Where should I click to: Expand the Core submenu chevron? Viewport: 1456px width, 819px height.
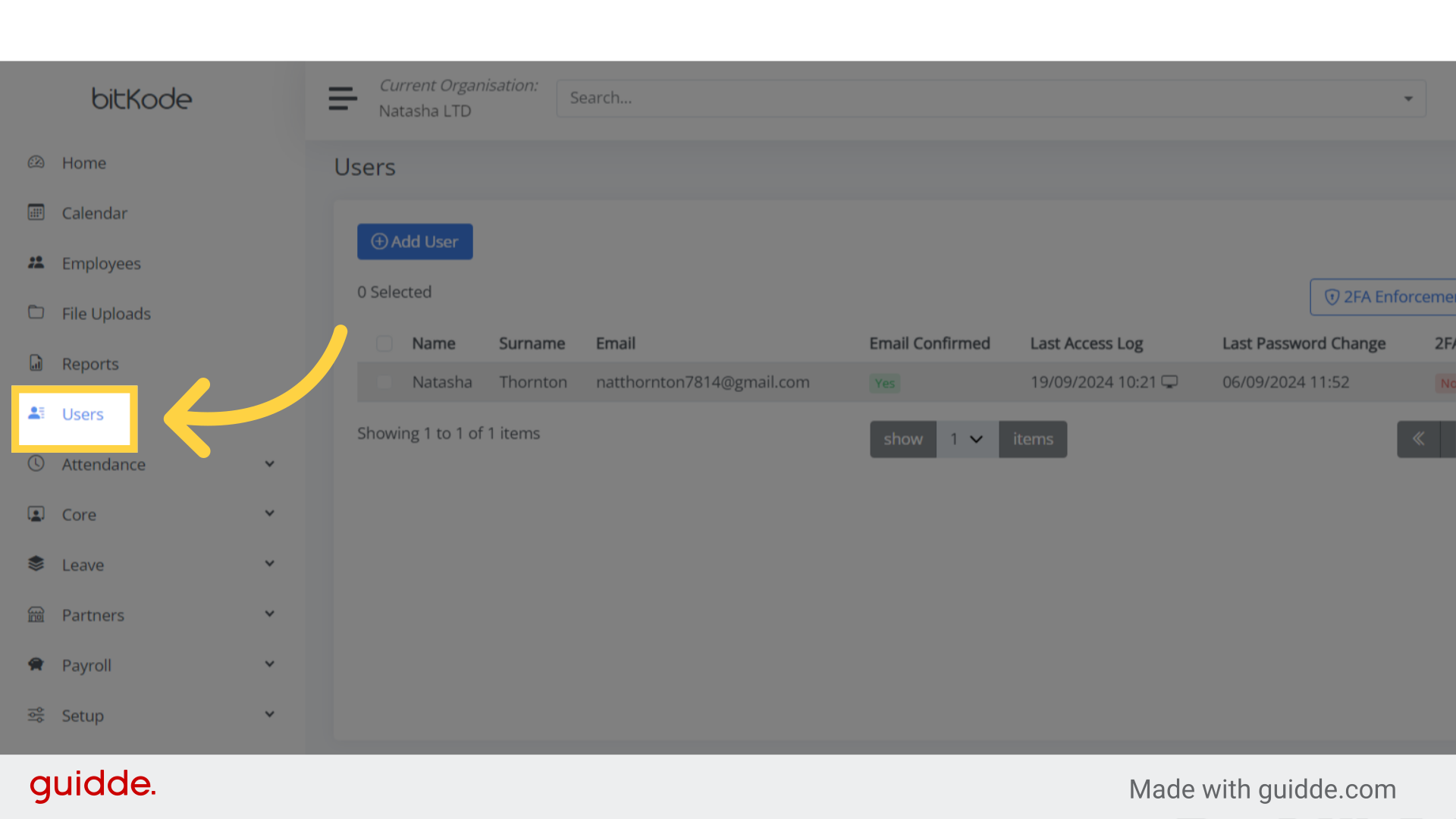tap(269, 514)
